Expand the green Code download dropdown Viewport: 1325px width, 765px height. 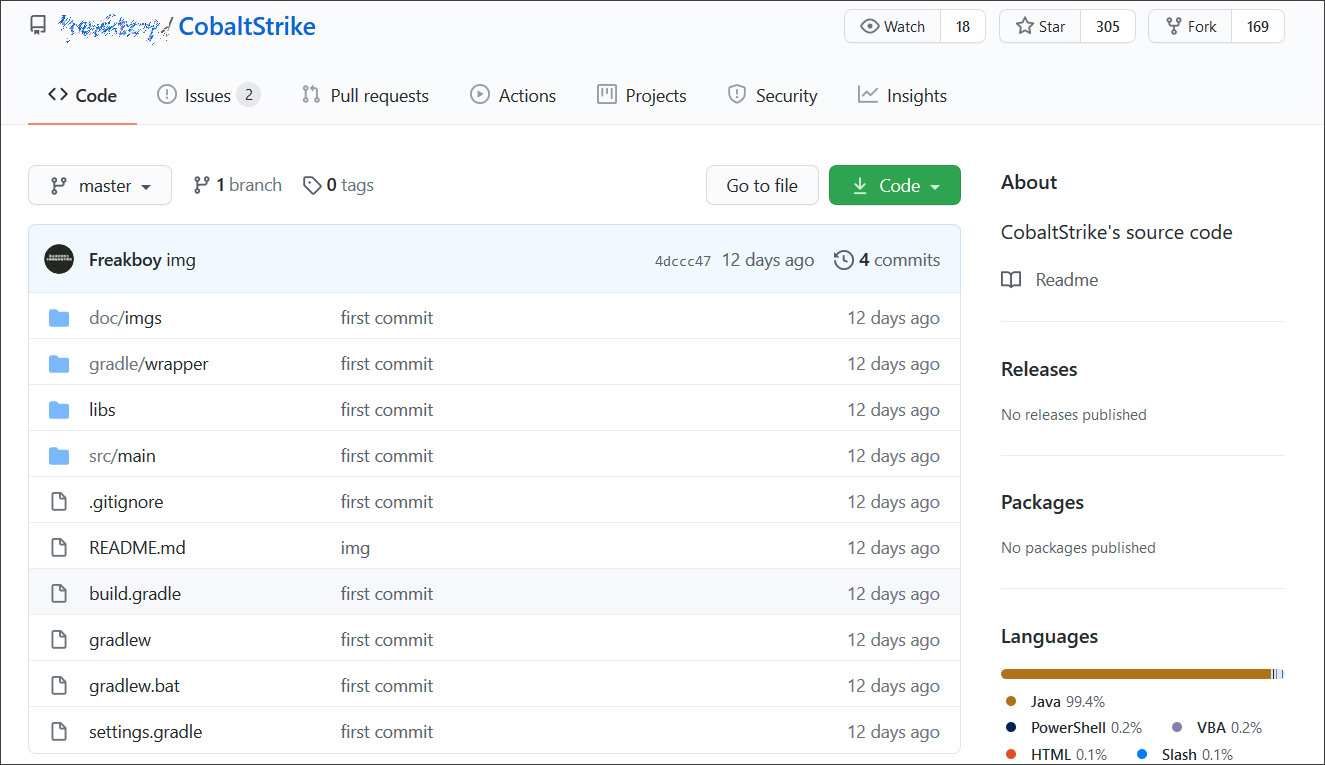pos(895,185)
